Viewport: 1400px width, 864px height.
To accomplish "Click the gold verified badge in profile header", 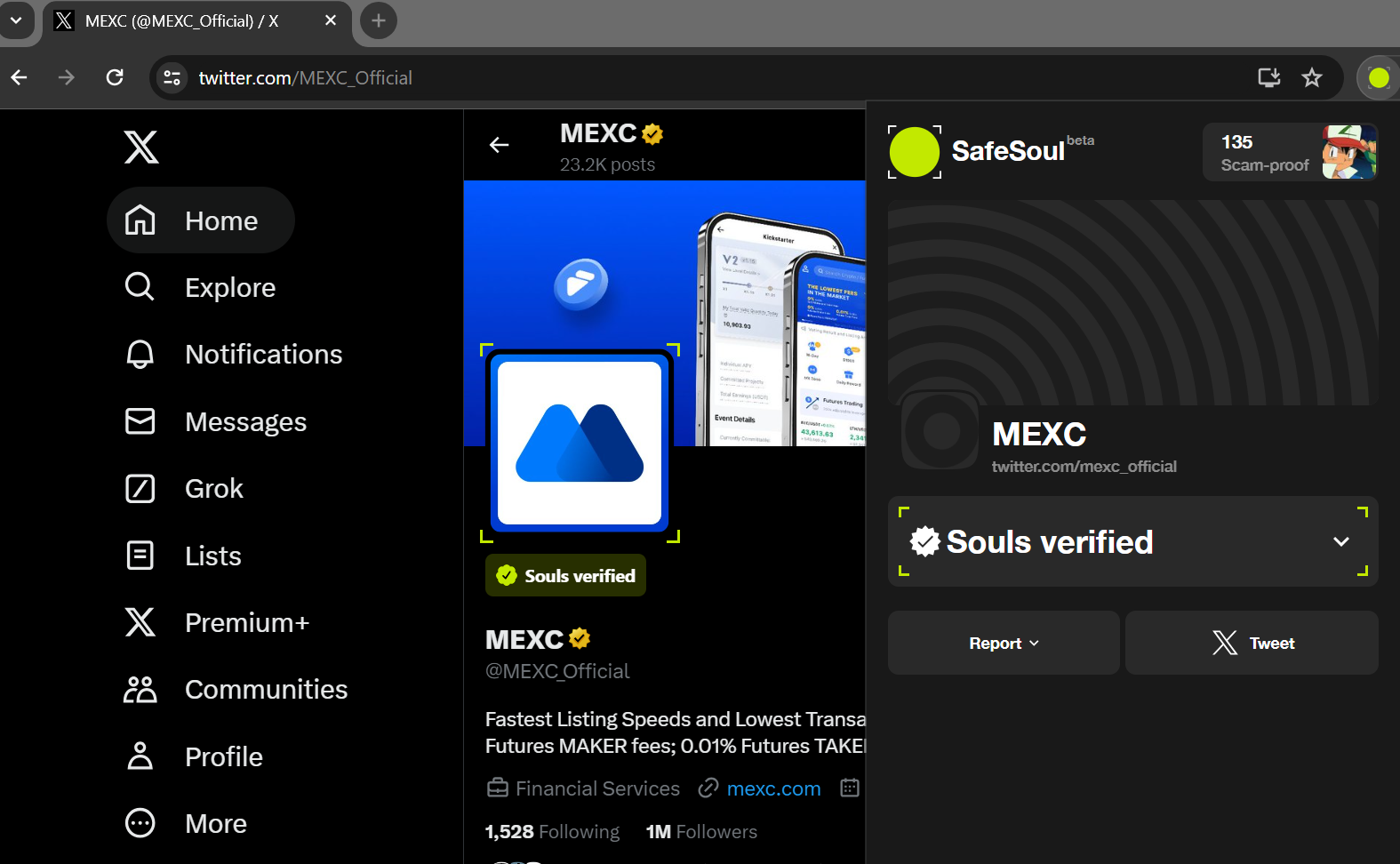I will coord(652,133).
